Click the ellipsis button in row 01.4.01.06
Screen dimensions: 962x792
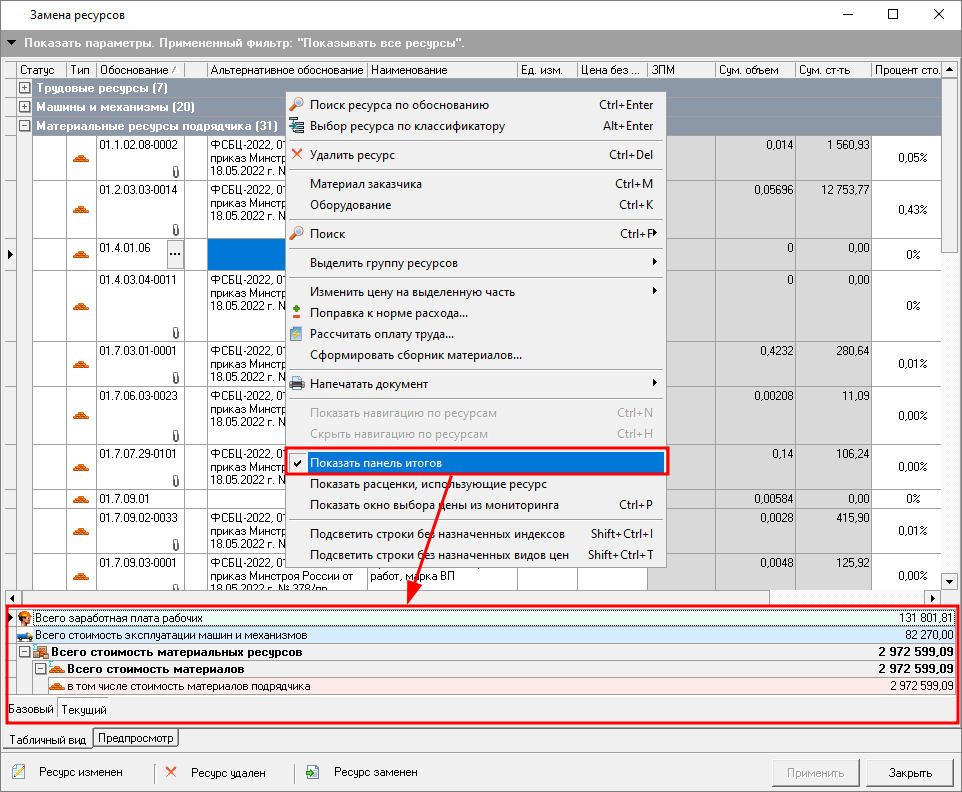point(175,253)
